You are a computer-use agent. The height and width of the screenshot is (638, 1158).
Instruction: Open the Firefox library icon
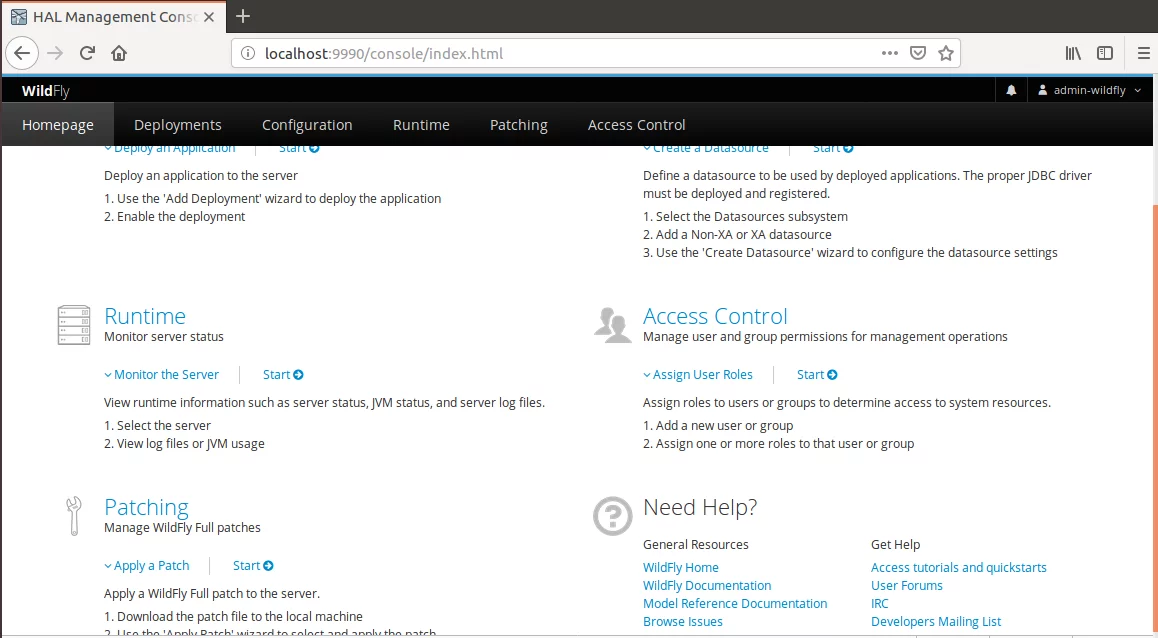[x=1073, y=53]
